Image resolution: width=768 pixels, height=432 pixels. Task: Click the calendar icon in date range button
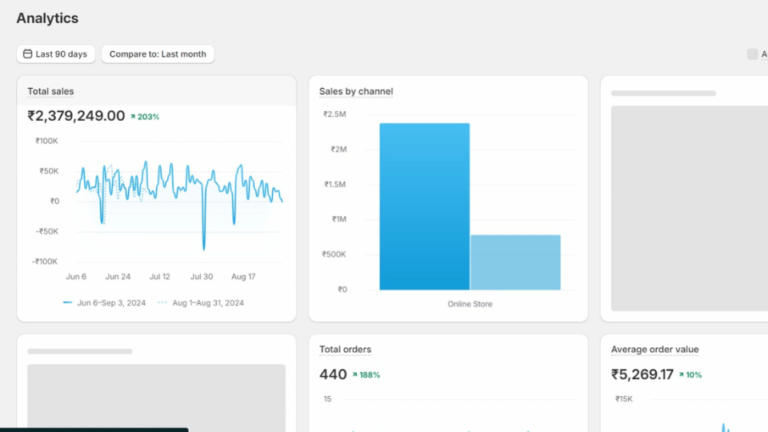pyautogui.click(x=28, y=54)
